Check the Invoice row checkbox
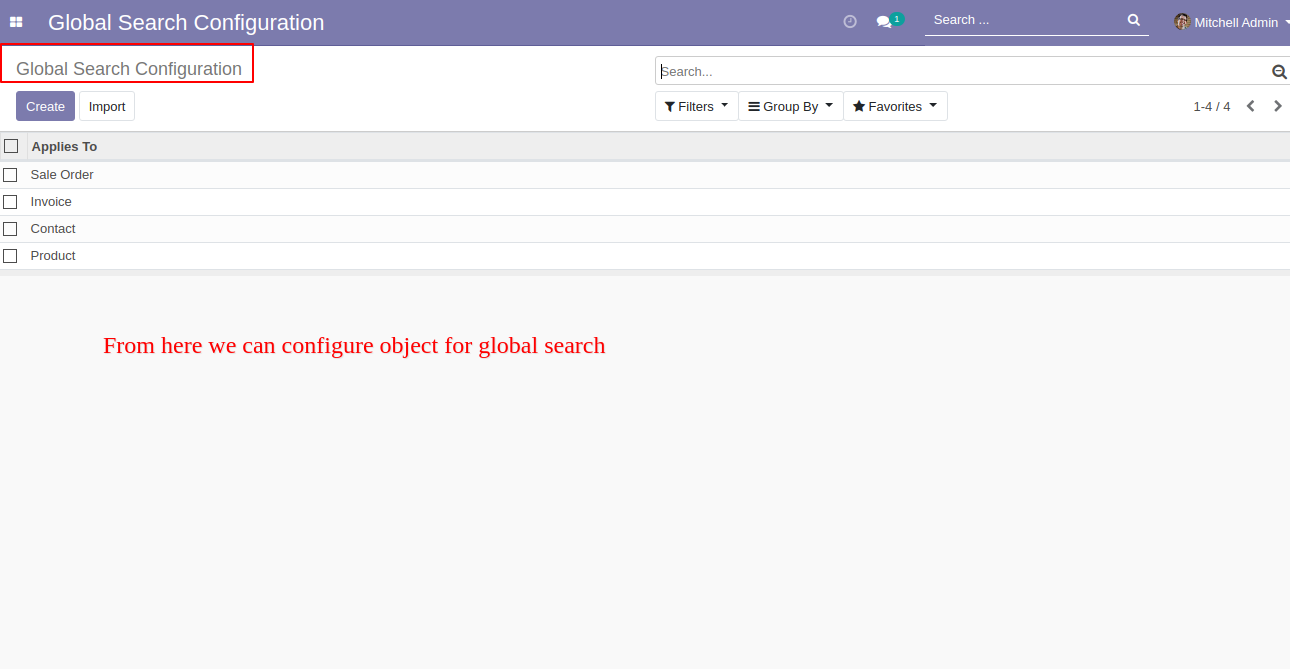 point(11,202)
